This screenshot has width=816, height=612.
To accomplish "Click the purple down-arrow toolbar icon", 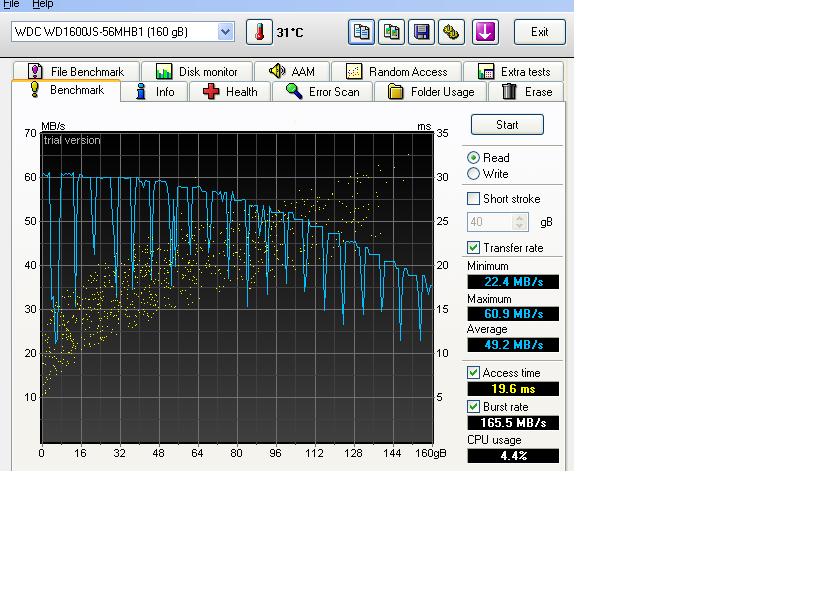I will click(485, 32).
